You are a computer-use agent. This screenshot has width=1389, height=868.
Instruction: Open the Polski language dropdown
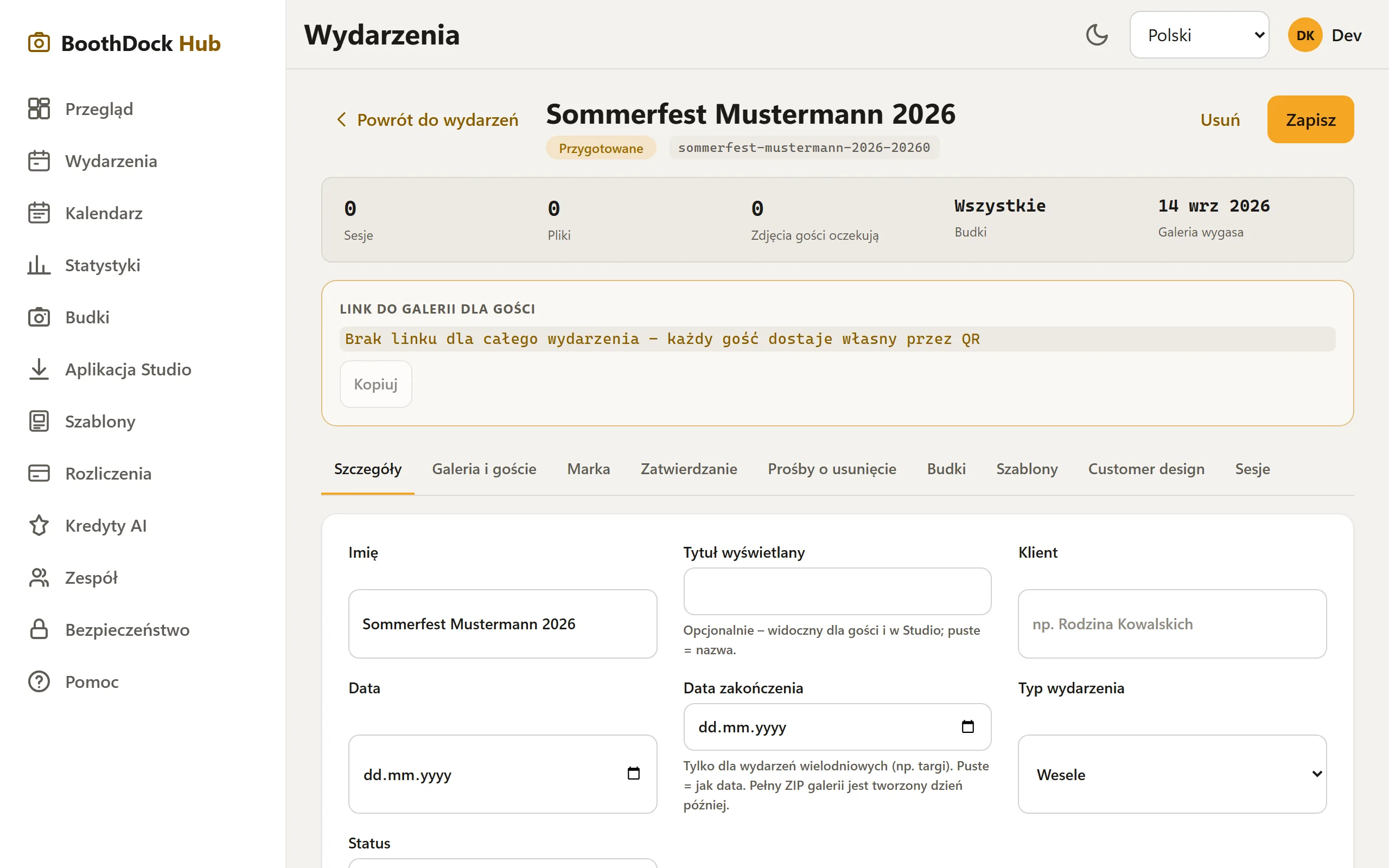[x=1199, y=35]
